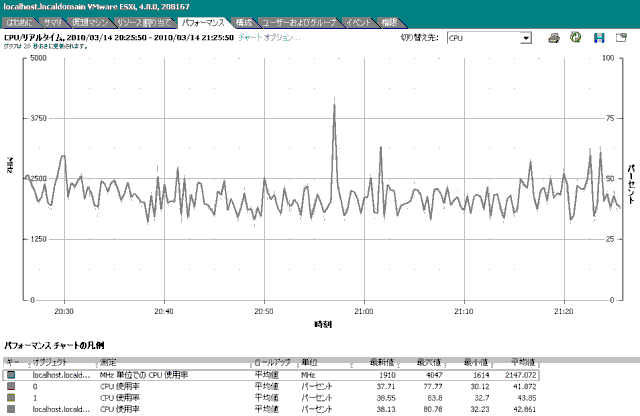
Task: Open チャート オプション link
Action: click(x=268, y=37)
